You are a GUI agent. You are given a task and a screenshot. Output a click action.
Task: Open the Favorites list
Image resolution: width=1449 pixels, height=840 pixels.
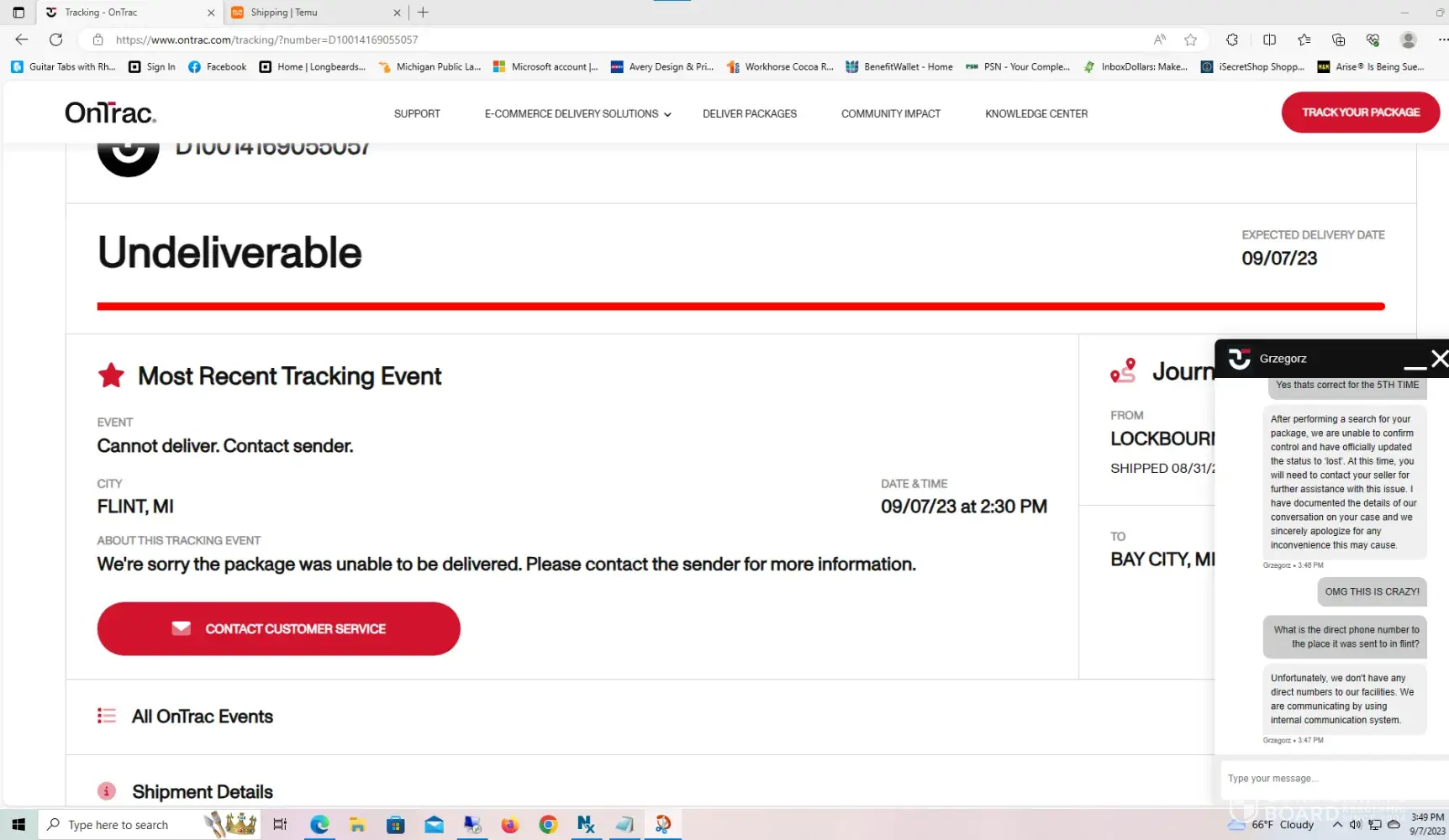1304,39
